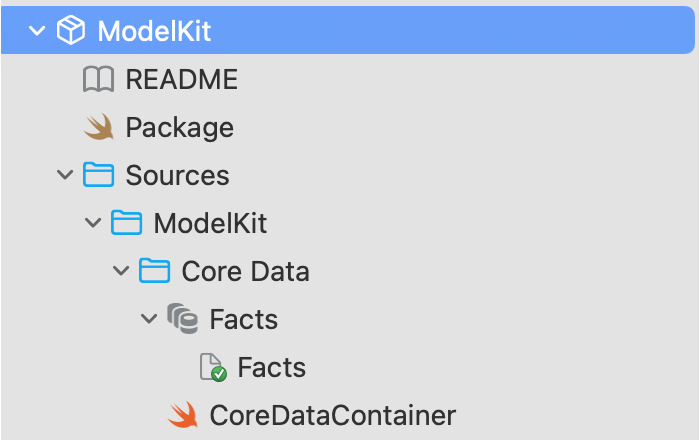The width and height of the screenshot is (700, 440).
Task: Open the README file
Action: coord(181,80)
